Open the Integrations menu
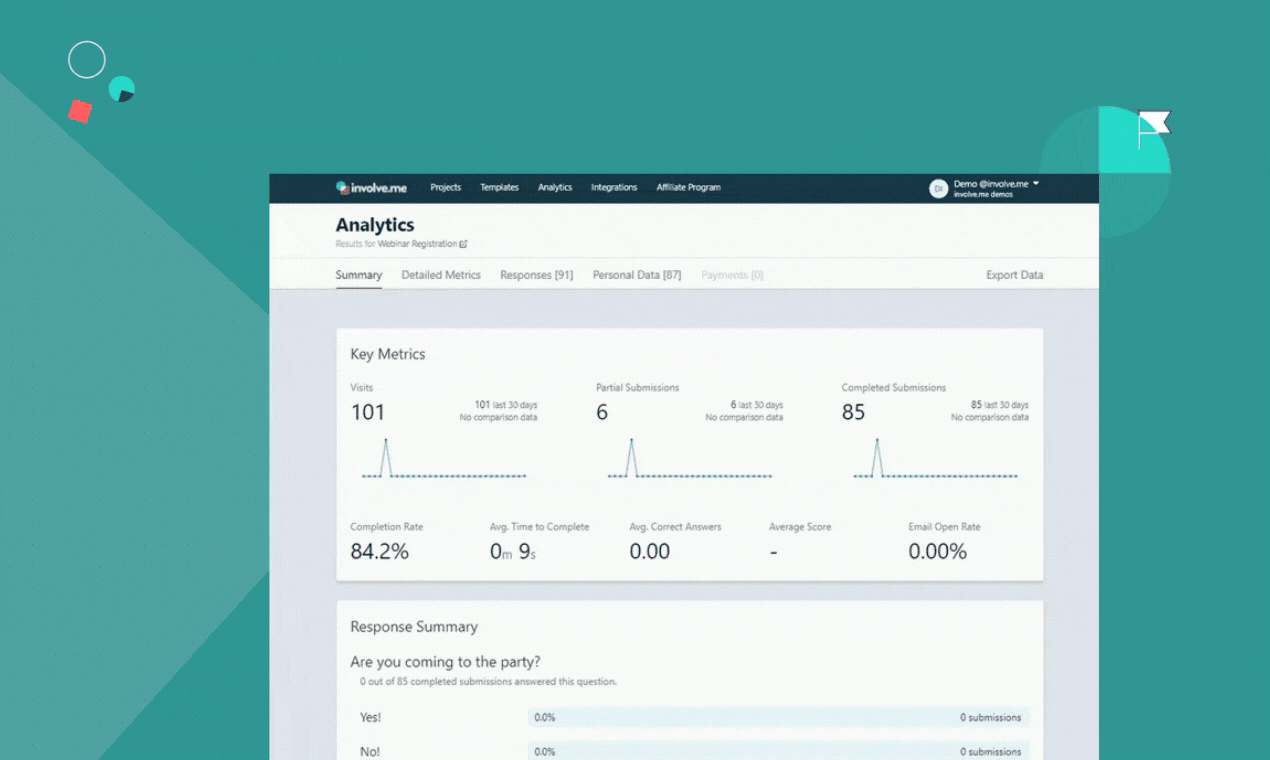1270x760 pixels. (x=614, y=188)
